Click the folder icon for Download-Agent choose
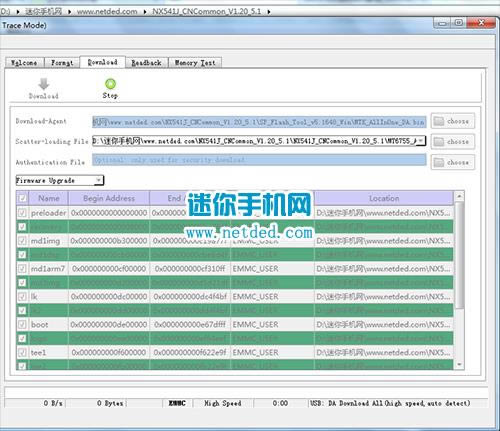 [439, 121]
